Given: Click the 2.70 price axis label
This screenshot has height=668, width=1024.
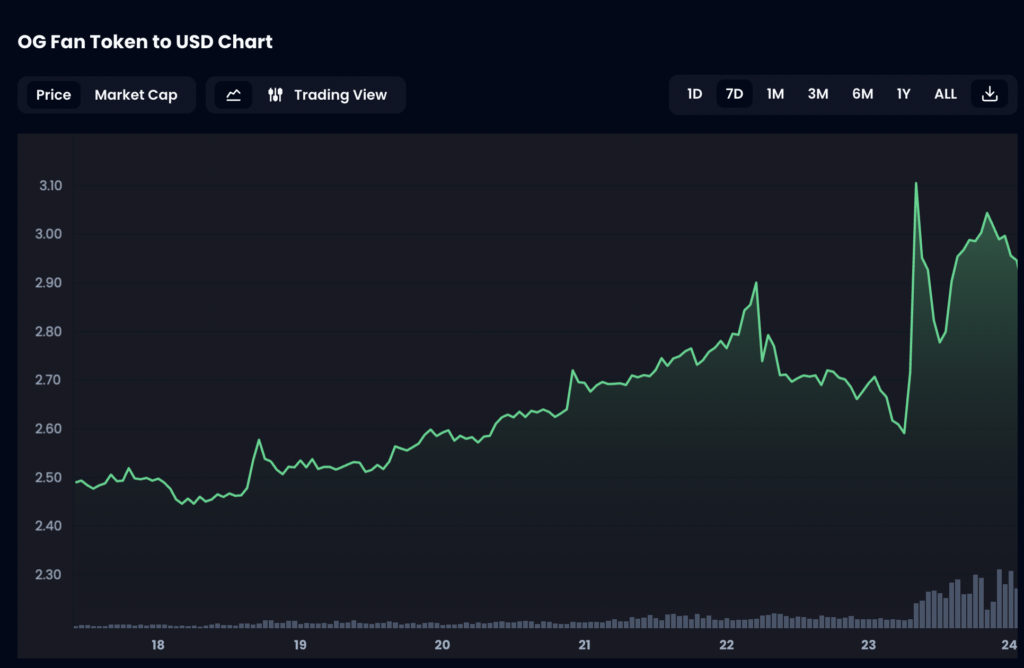Looking at the screenshot, I should [48, 380].
